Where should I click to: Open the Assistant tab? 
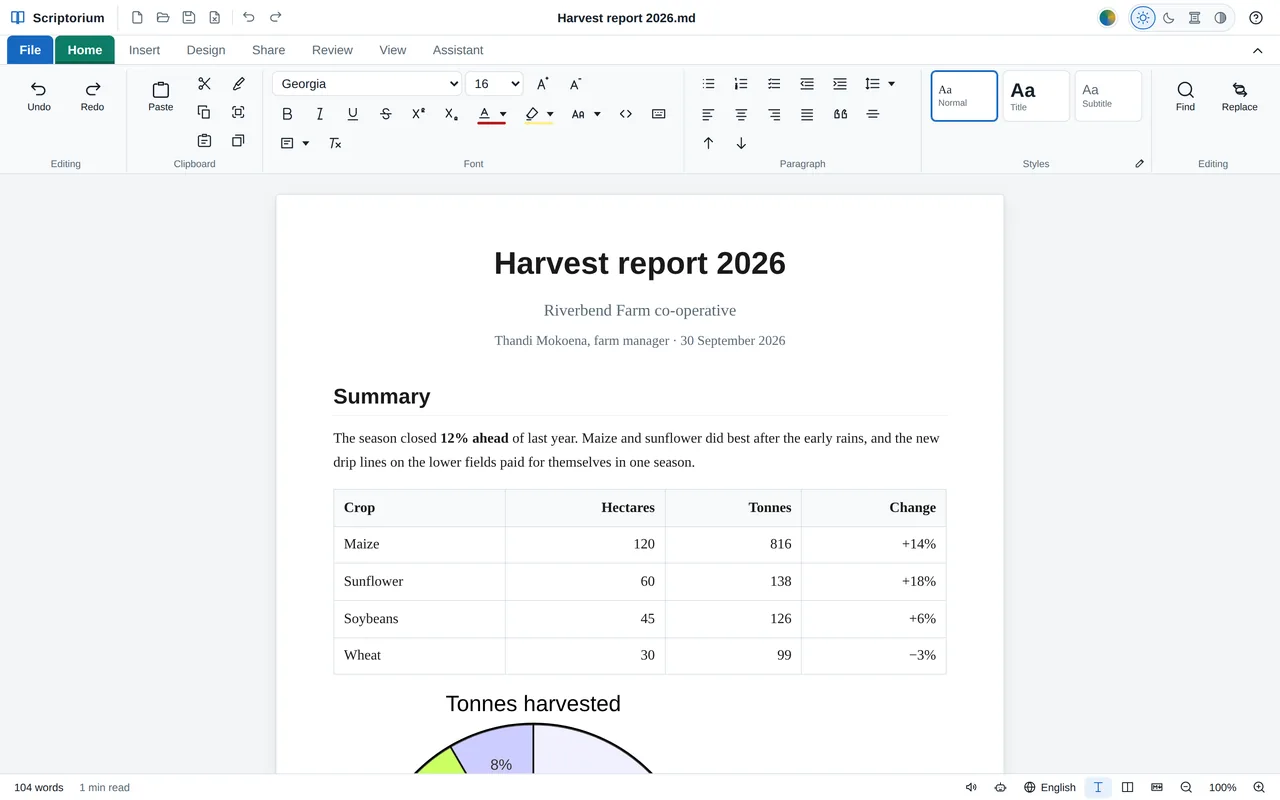(458, 50)
